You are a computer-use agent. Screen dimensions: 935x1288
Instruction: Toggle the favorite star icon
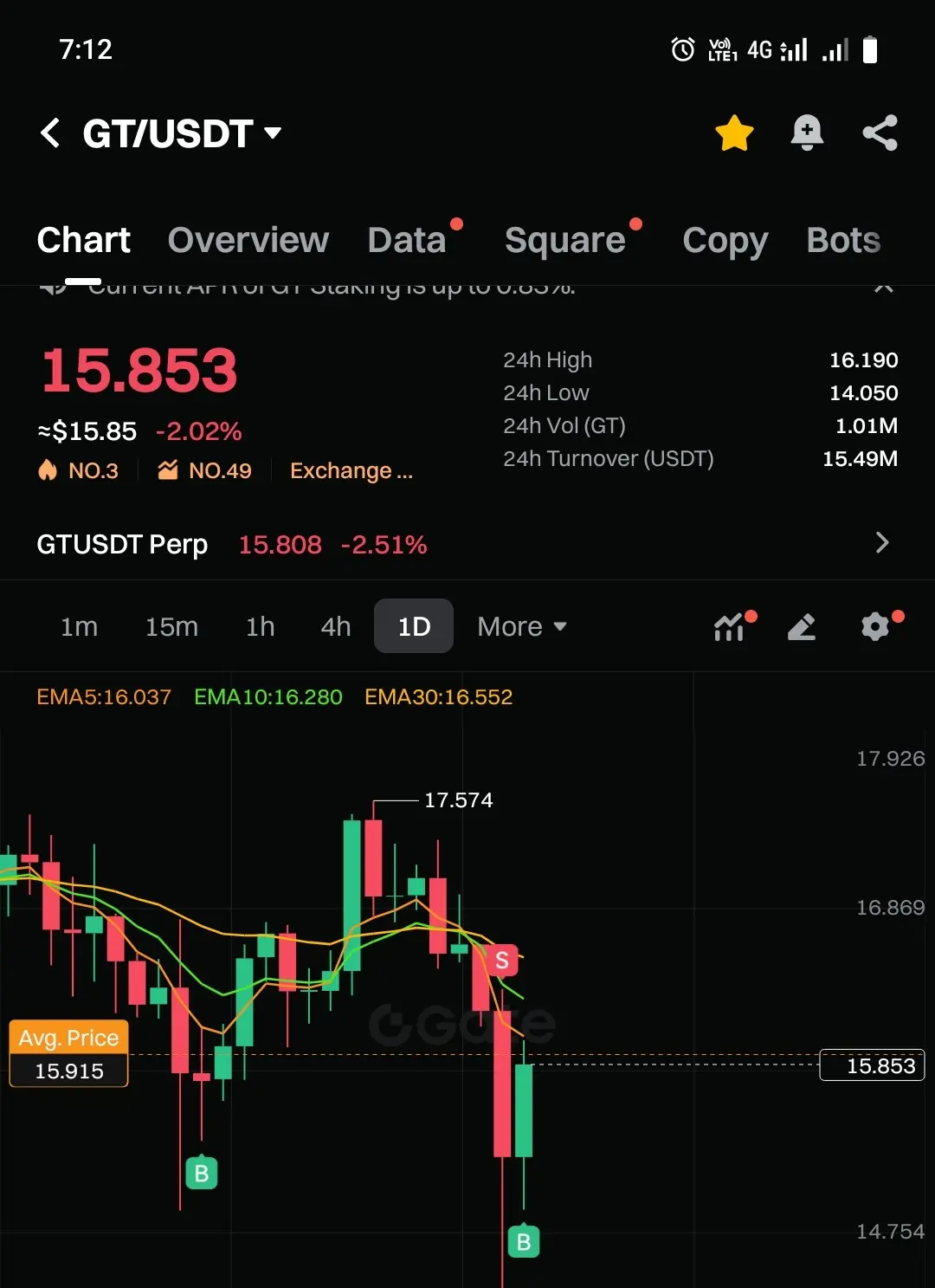pos(734,133)
